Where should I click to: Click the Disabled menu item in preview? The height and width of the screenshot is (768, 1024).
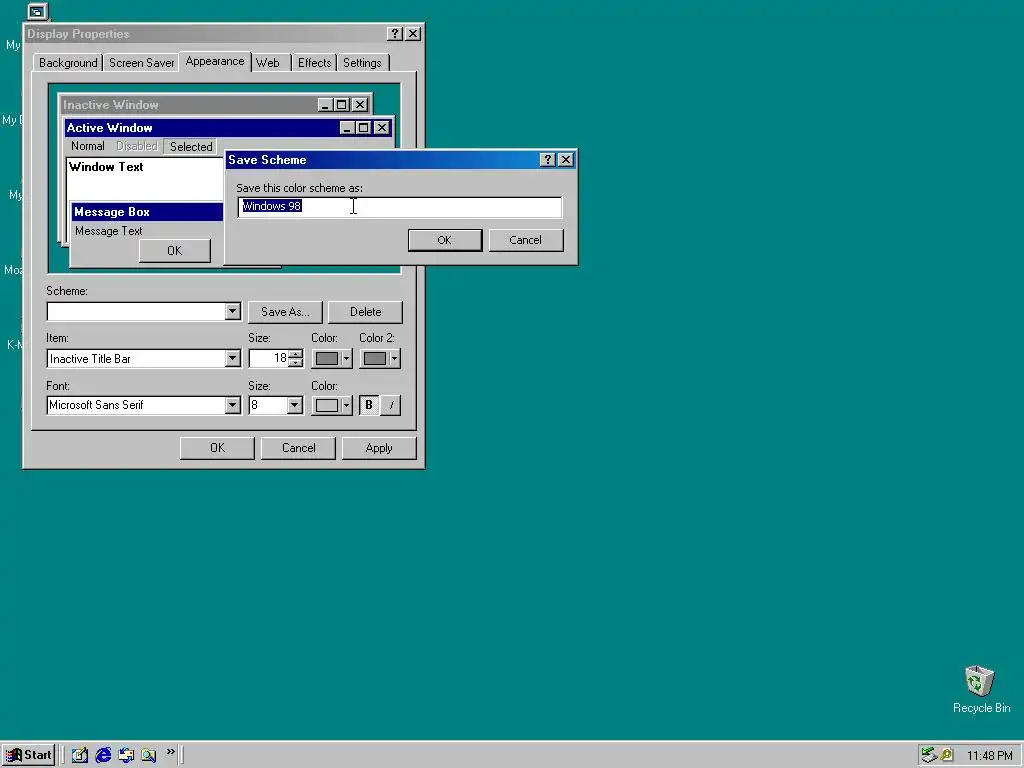click(x=136, y=146)
